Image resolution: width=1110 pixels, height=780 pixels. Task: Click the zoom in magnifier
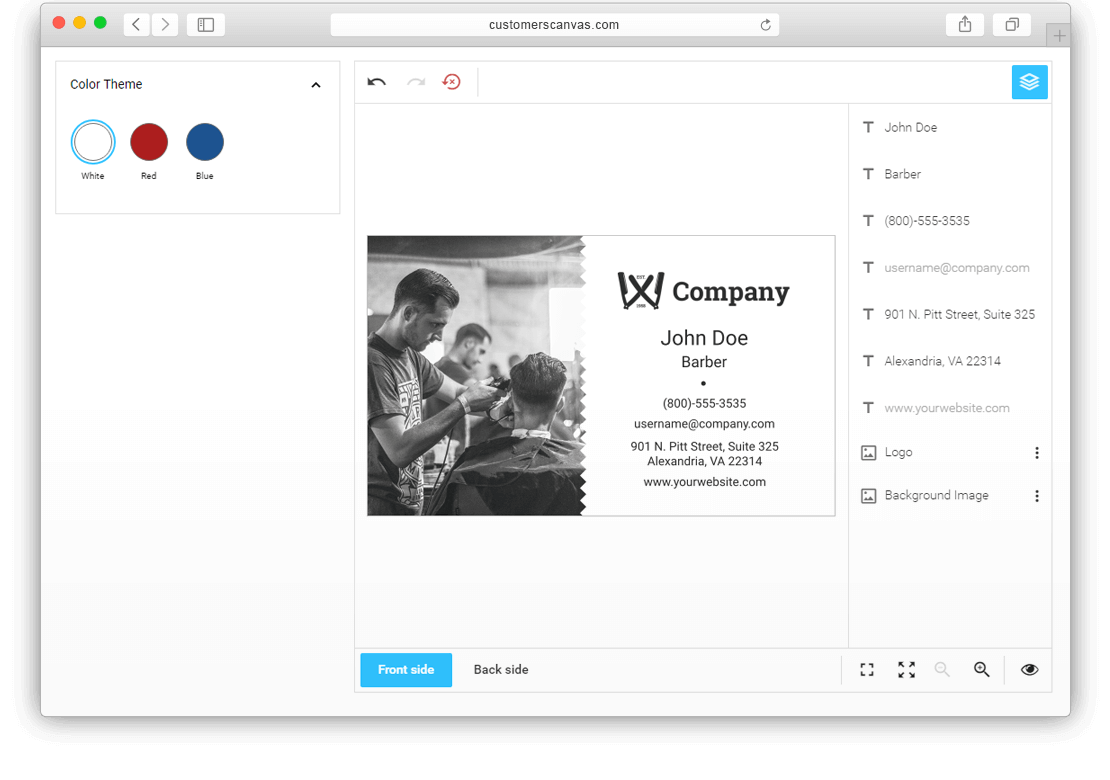[982, 670]
